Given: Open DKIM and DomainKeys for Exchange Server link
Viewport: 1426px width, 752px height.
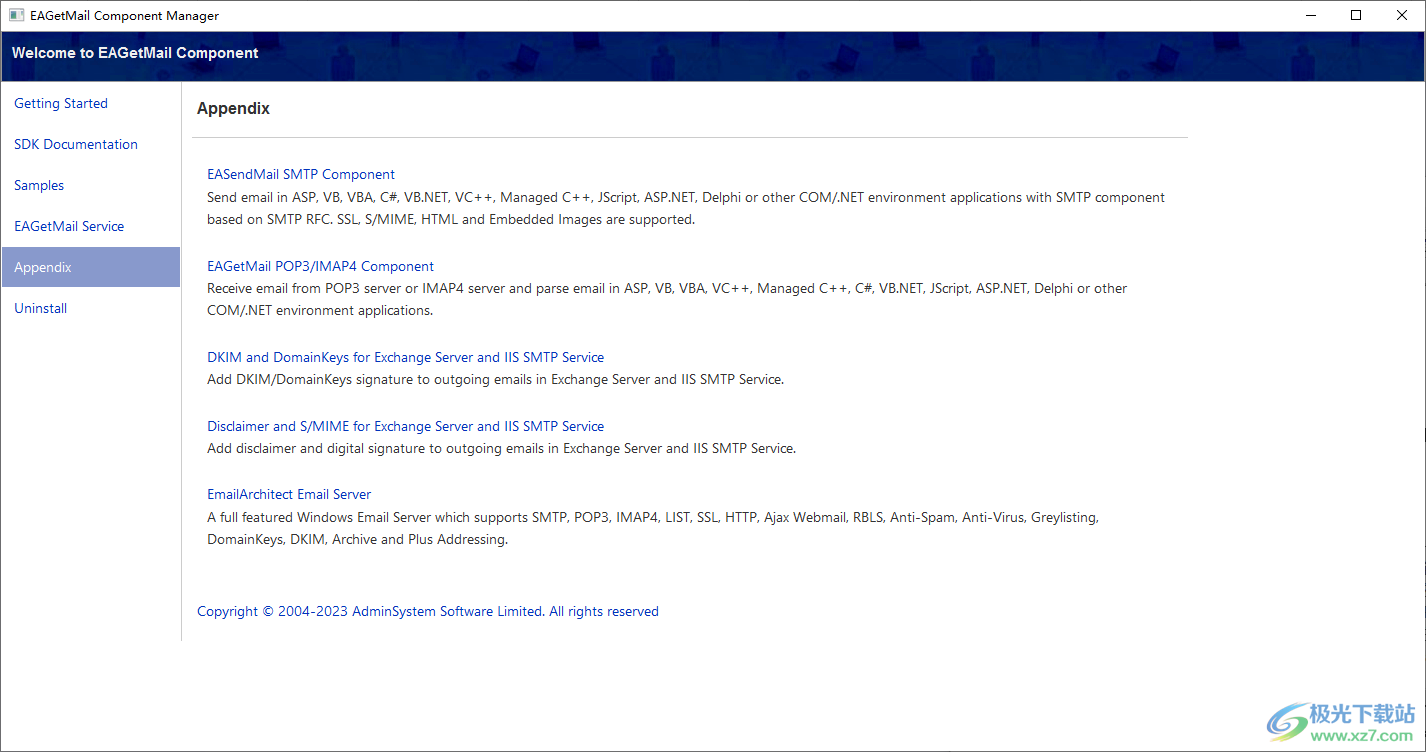Looking at the screenshot, I should tap(405, 357).
